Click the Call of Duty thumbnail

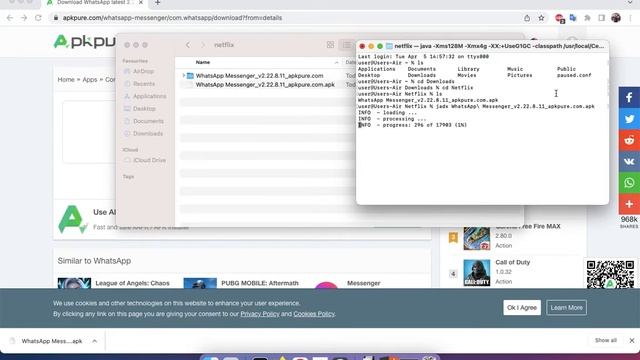[x=477, y=273]
